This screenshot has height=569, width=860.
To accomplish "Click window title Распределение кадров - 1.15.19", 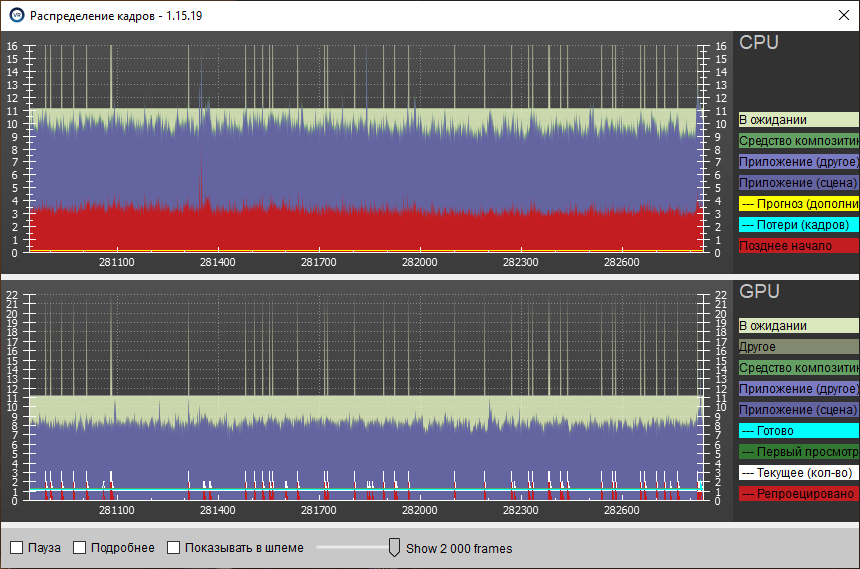I will pyautogui.click(x=116, y=16).
